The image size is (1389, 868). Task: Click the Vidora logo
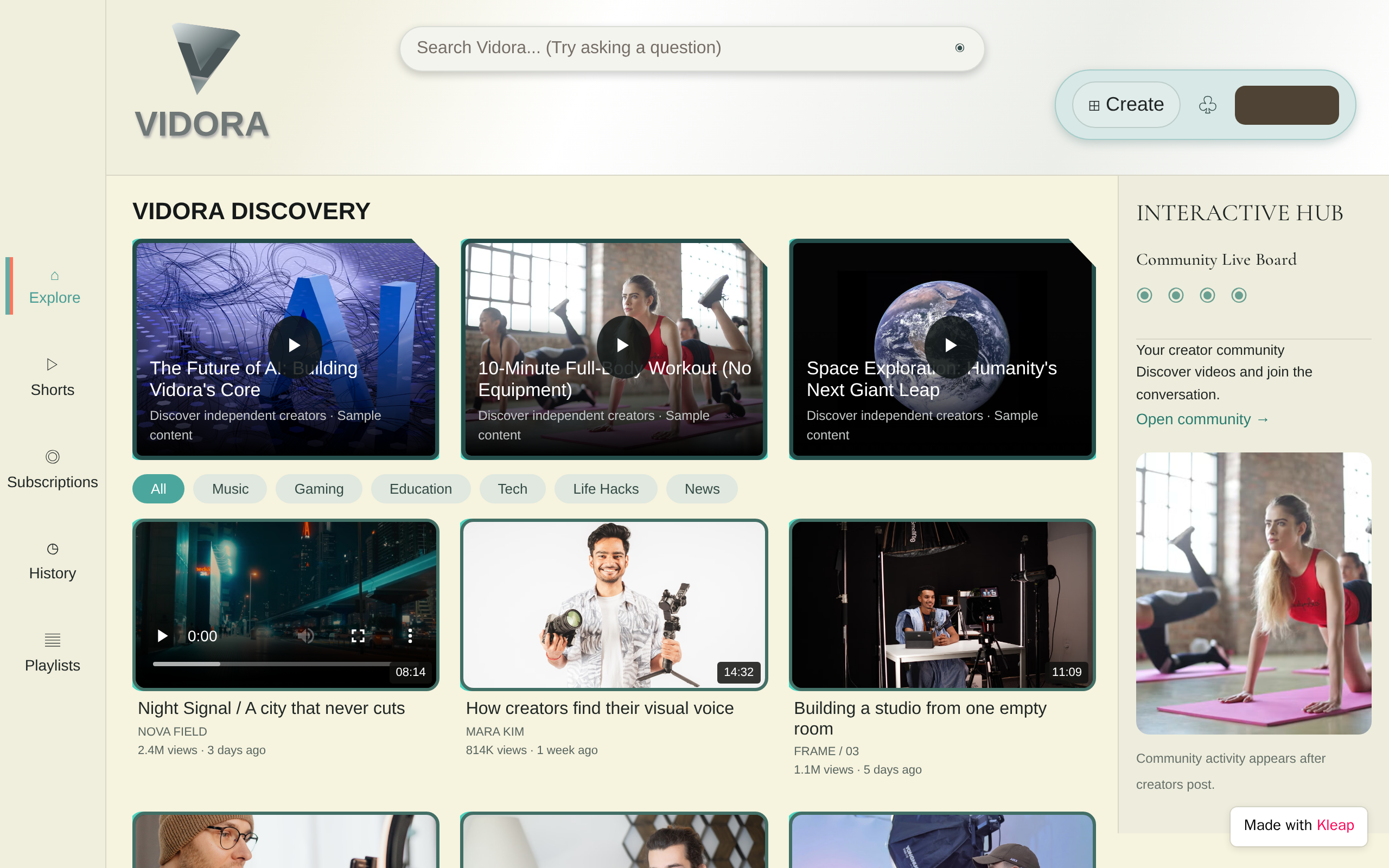201,81
